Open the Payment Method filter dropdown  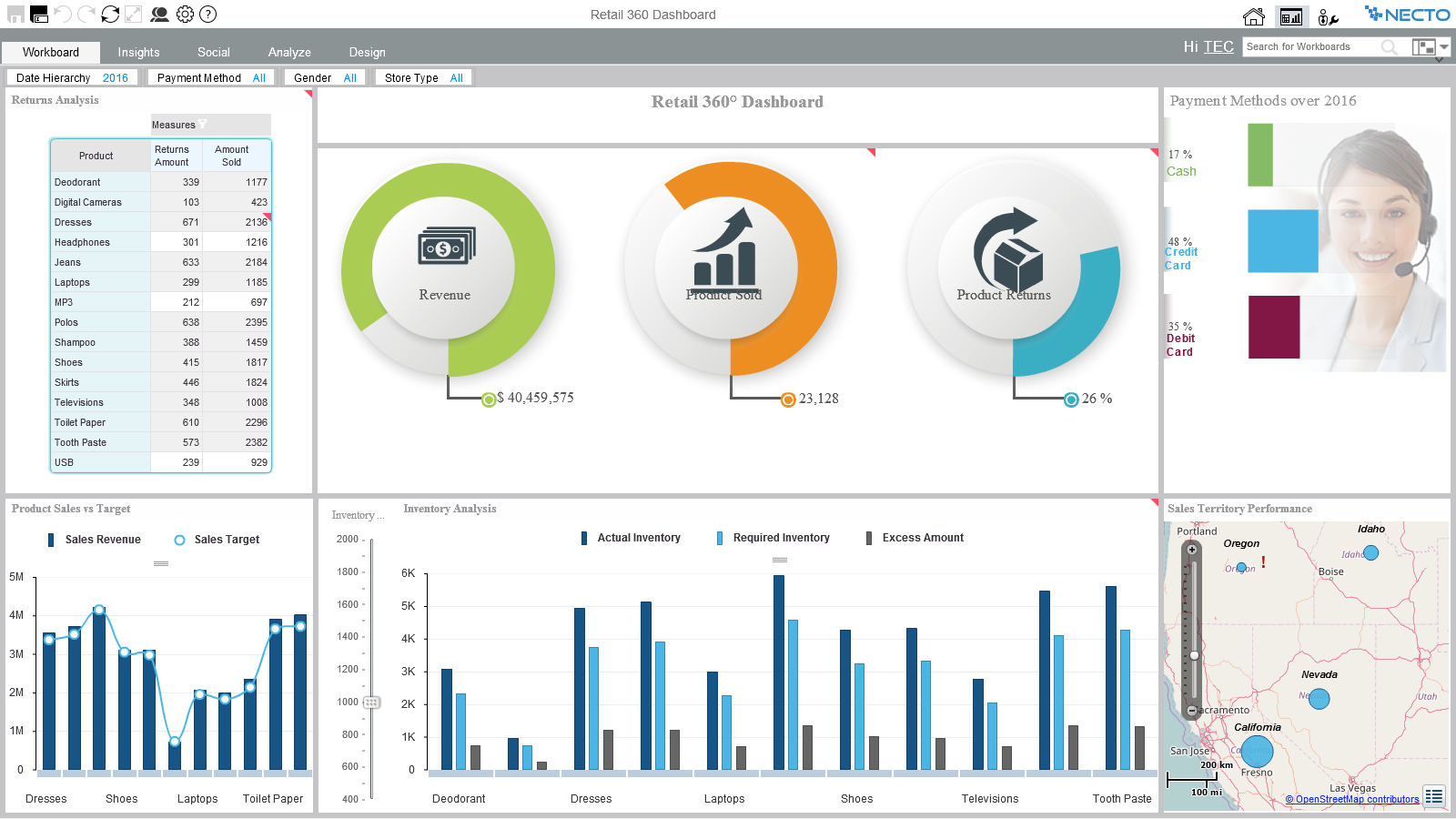pos(211,78)
